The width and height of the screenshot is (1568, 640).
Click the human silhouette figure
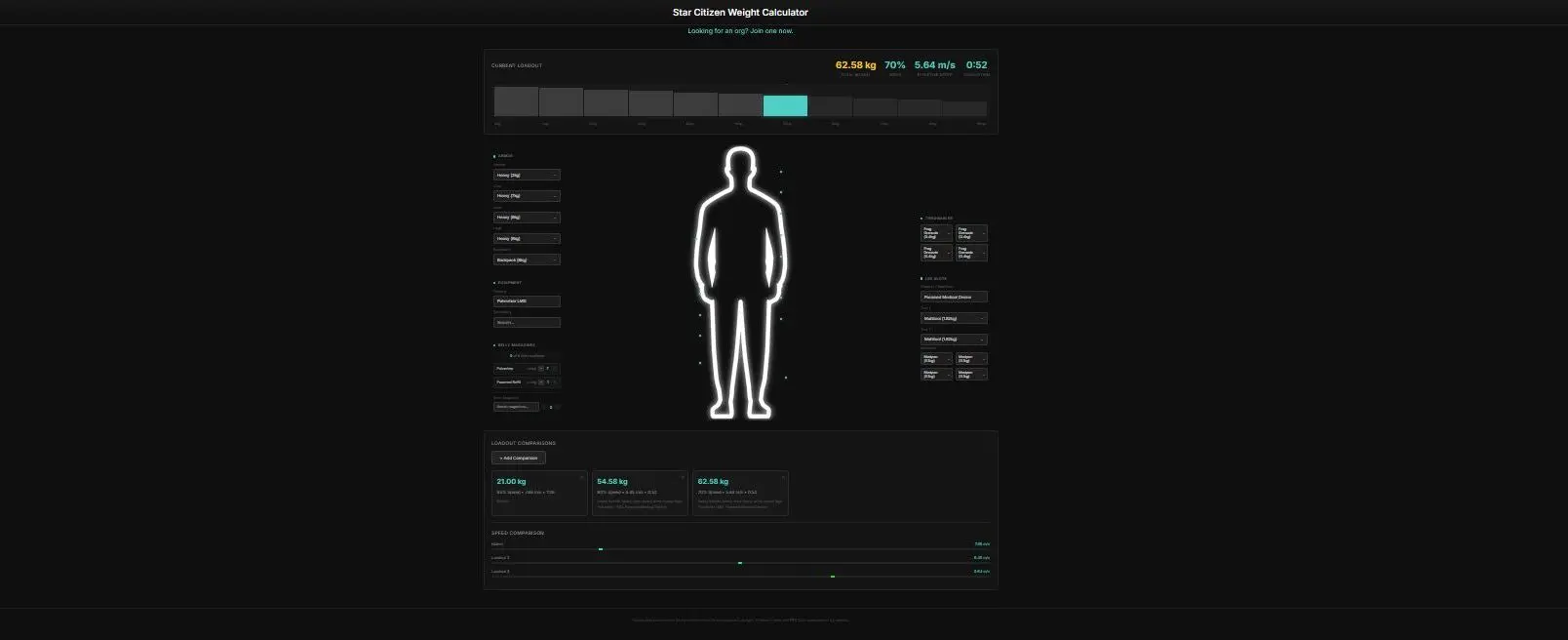[741, 283]
